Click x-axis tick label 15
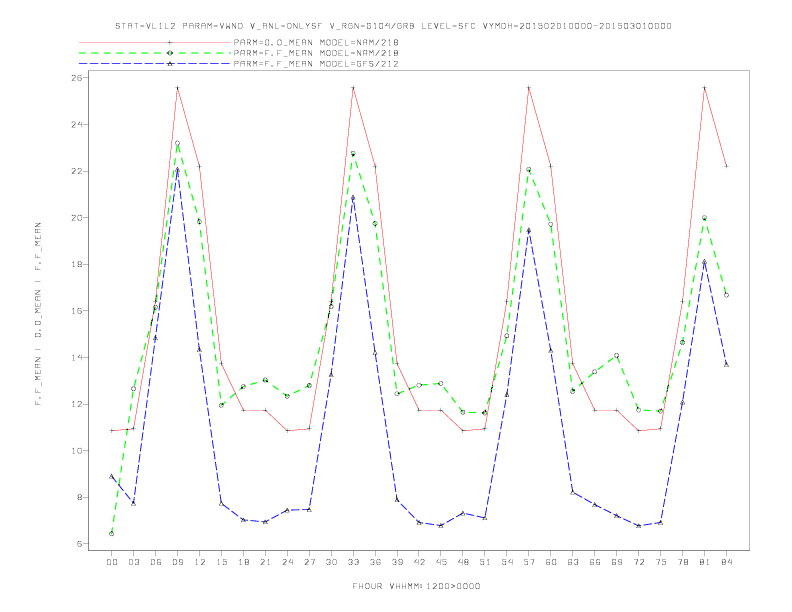This screenshot has width=792, height=612. point(221,562)
